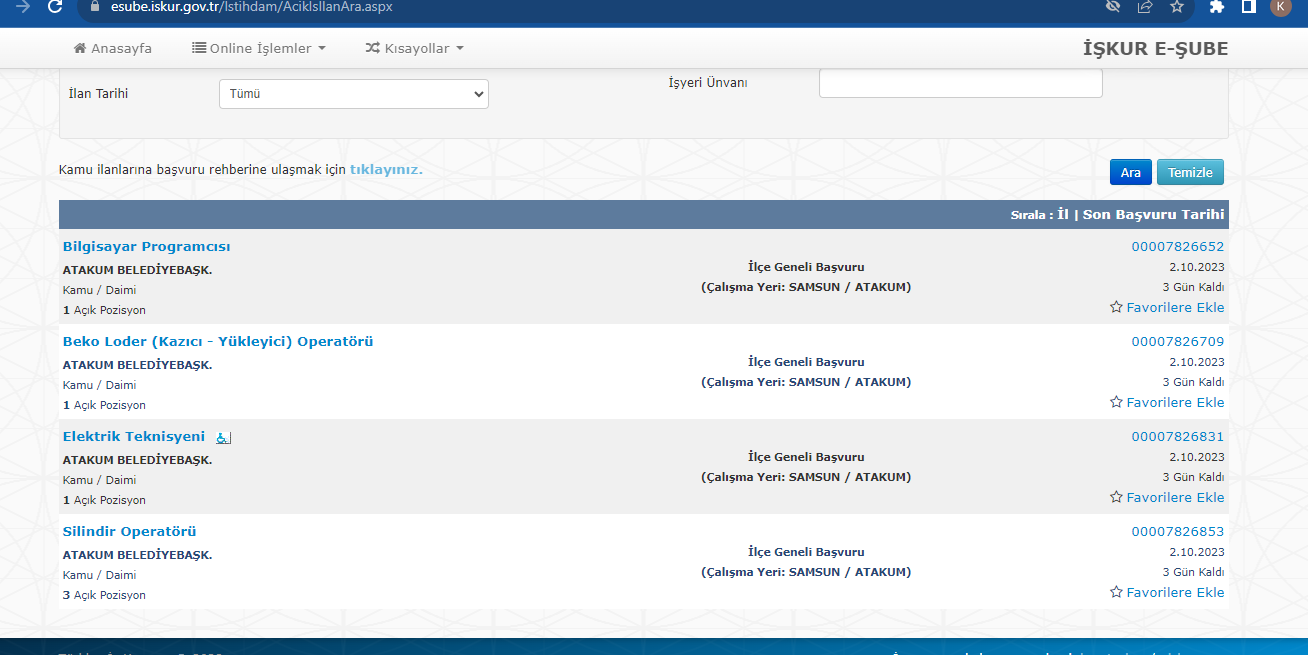Open Kısayollar dropdown menu
Screen dimensions: 1308x655
click(415, 48)
